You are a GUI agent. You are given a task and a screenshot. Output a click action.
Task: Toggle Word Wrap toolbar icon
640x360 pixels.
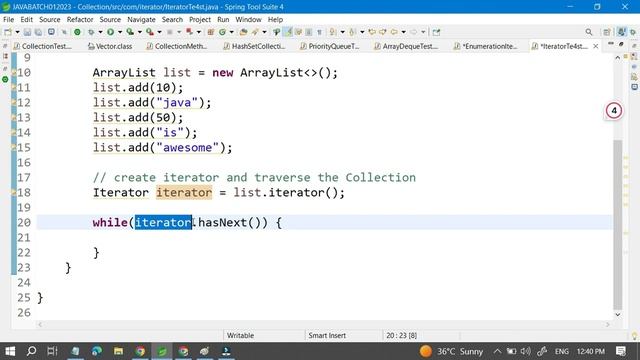click(298, 32)
